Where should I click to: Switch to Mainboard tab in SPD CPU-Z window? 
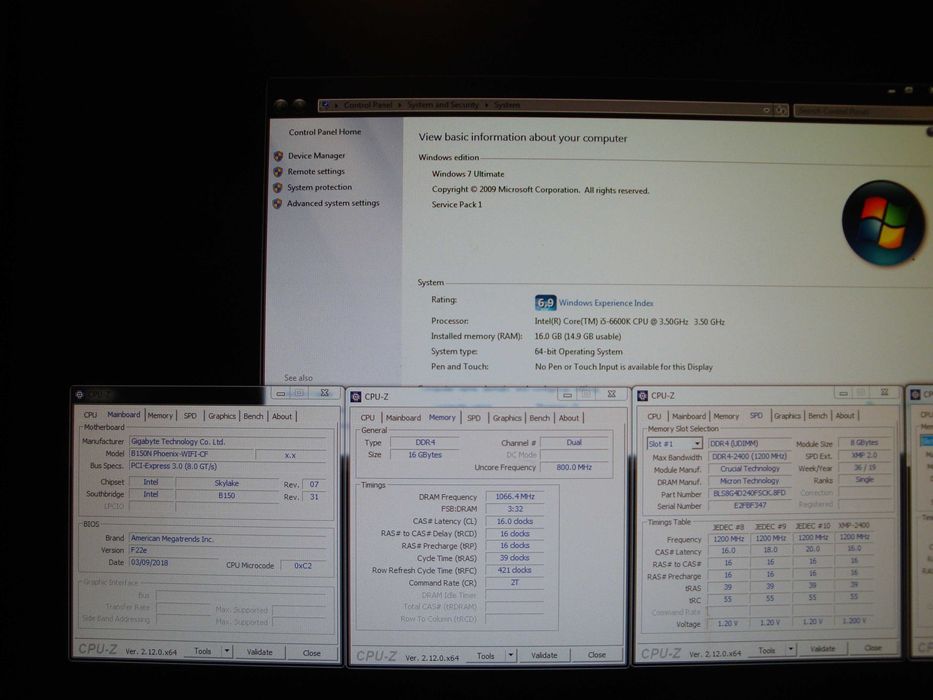[688, 416]
